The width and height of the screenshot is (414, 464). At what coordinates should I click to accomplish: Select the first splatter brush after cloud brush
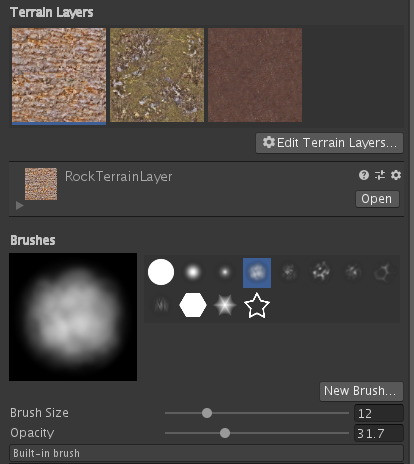(x=289, y=272)
